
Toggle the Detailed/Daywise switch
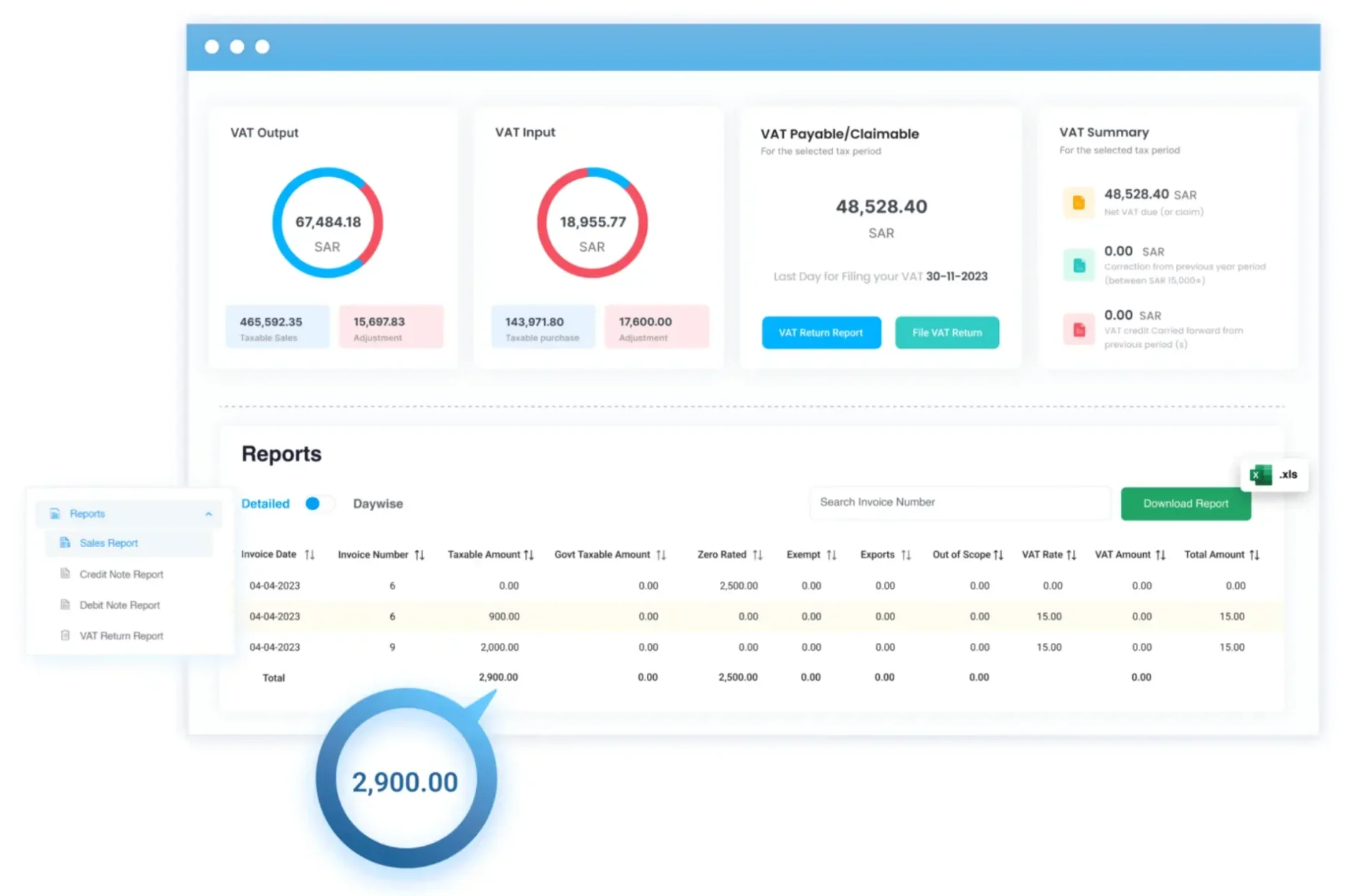pos(318,504)
